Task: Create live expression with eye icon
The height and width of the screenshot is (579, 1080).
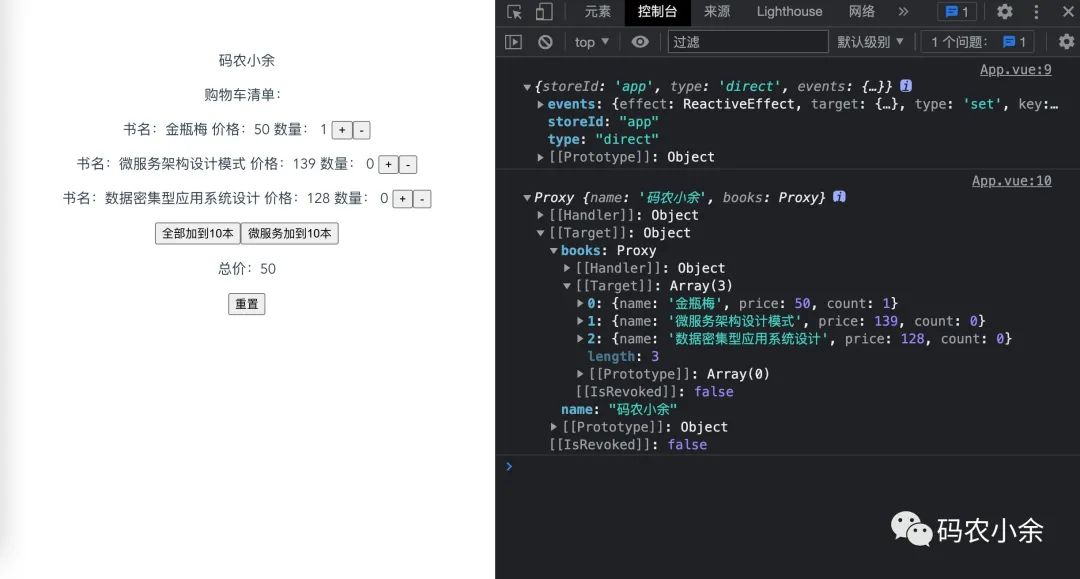Action: 640,42
